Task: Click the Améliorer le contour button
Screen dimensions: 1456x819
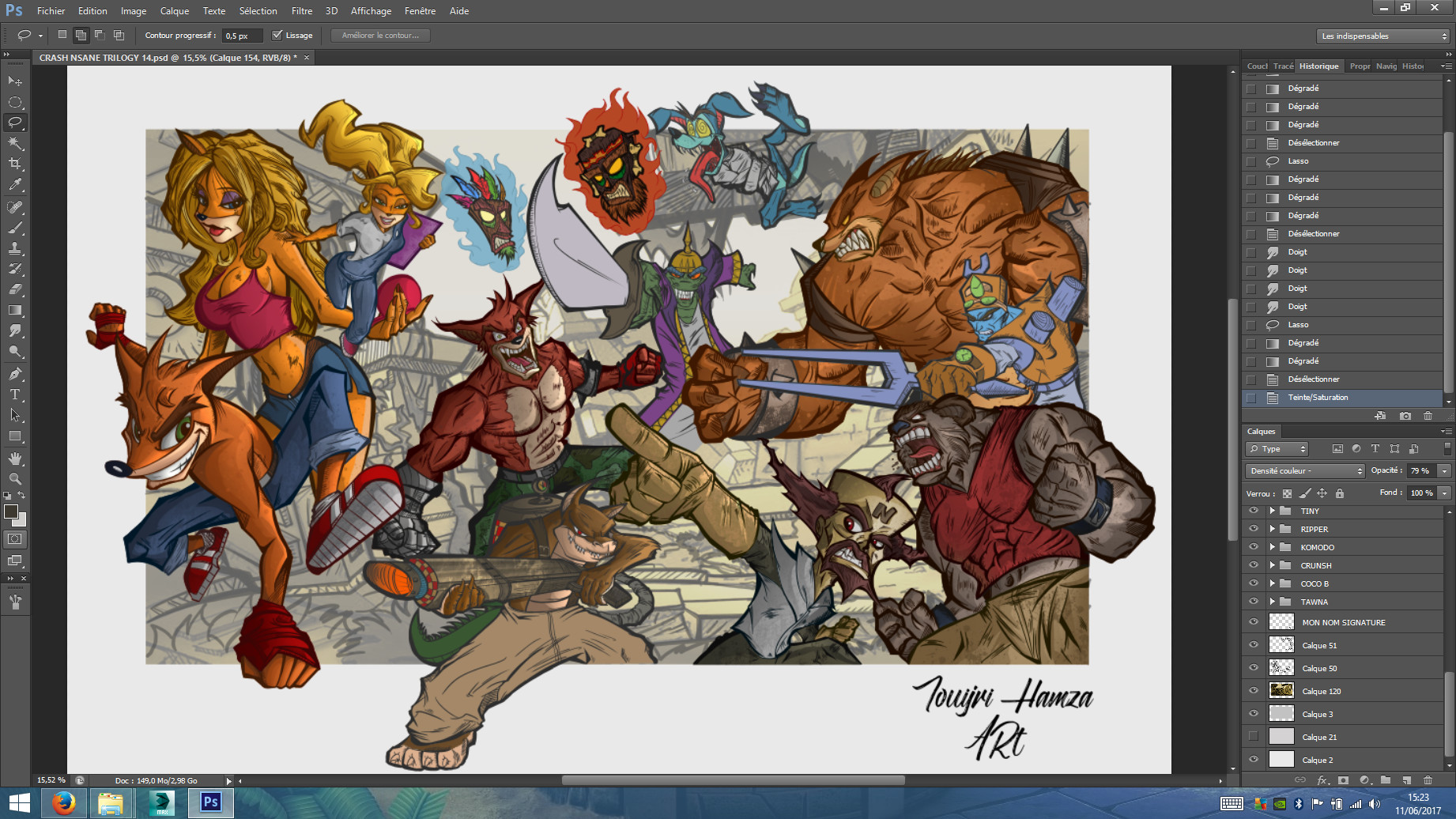Action: 380,36
